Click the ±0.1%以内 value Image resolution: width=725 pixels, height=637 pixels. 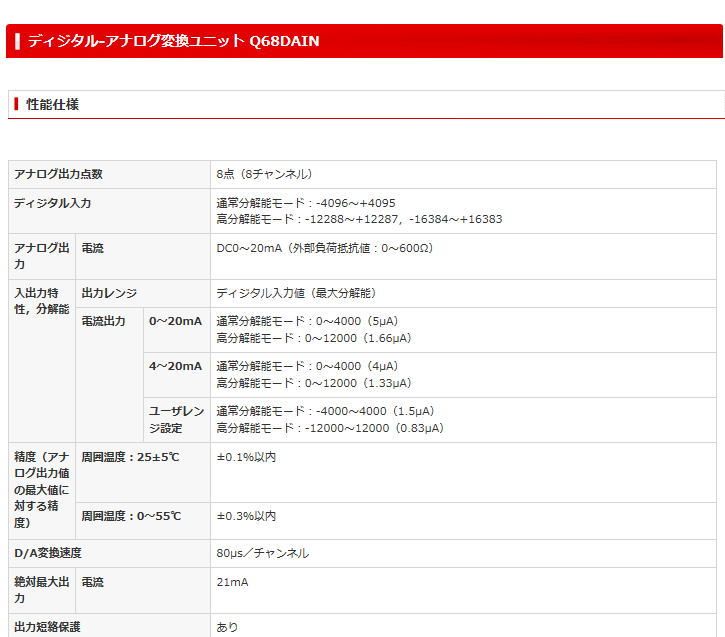click(246, 457)
